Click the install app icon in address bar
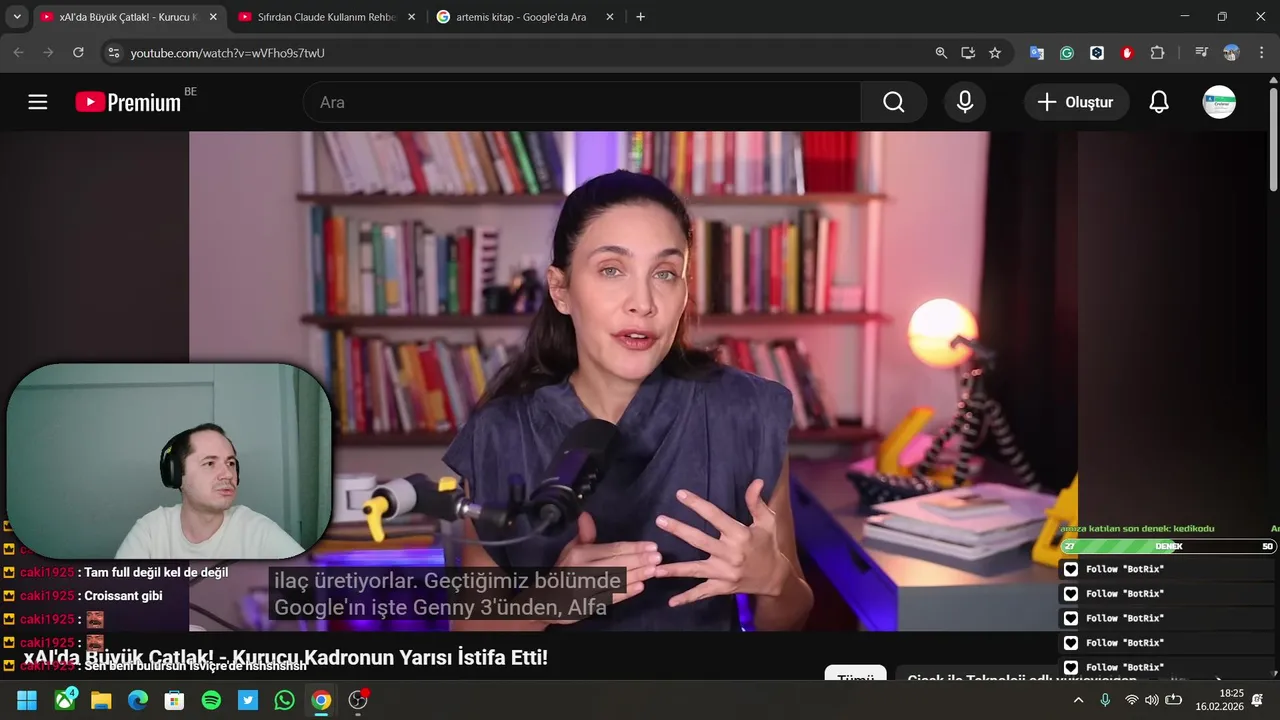The height and width of the screenshot is (720, 1280). pos(968,53)
